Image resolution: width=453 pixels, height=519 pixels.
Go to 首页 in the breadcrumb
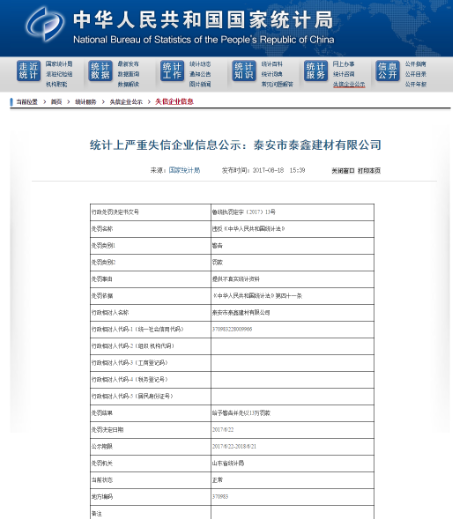tap(56, 102)
